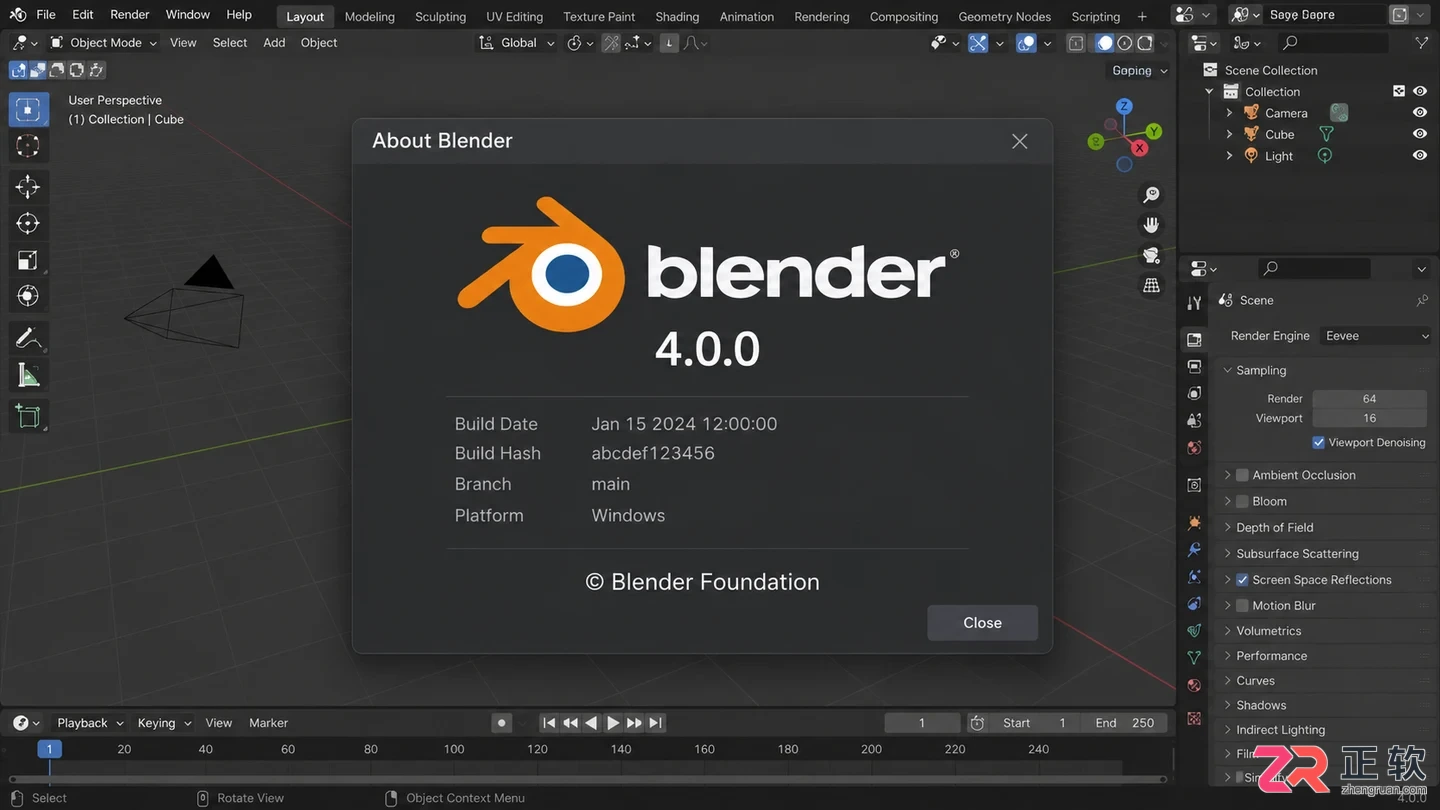Hide the Cube in the outliner
1440x810 pixels.
[x=1420, y=134]
